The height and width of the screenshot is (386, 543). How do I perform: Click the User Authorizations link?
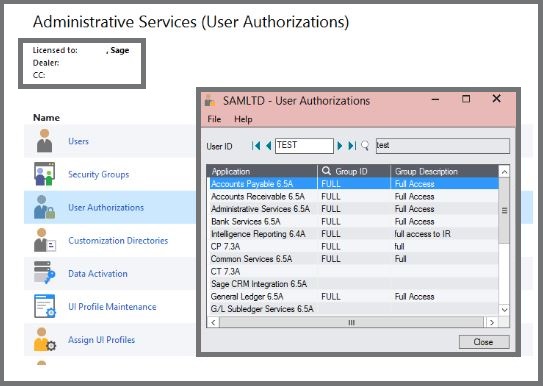point(106,207)
